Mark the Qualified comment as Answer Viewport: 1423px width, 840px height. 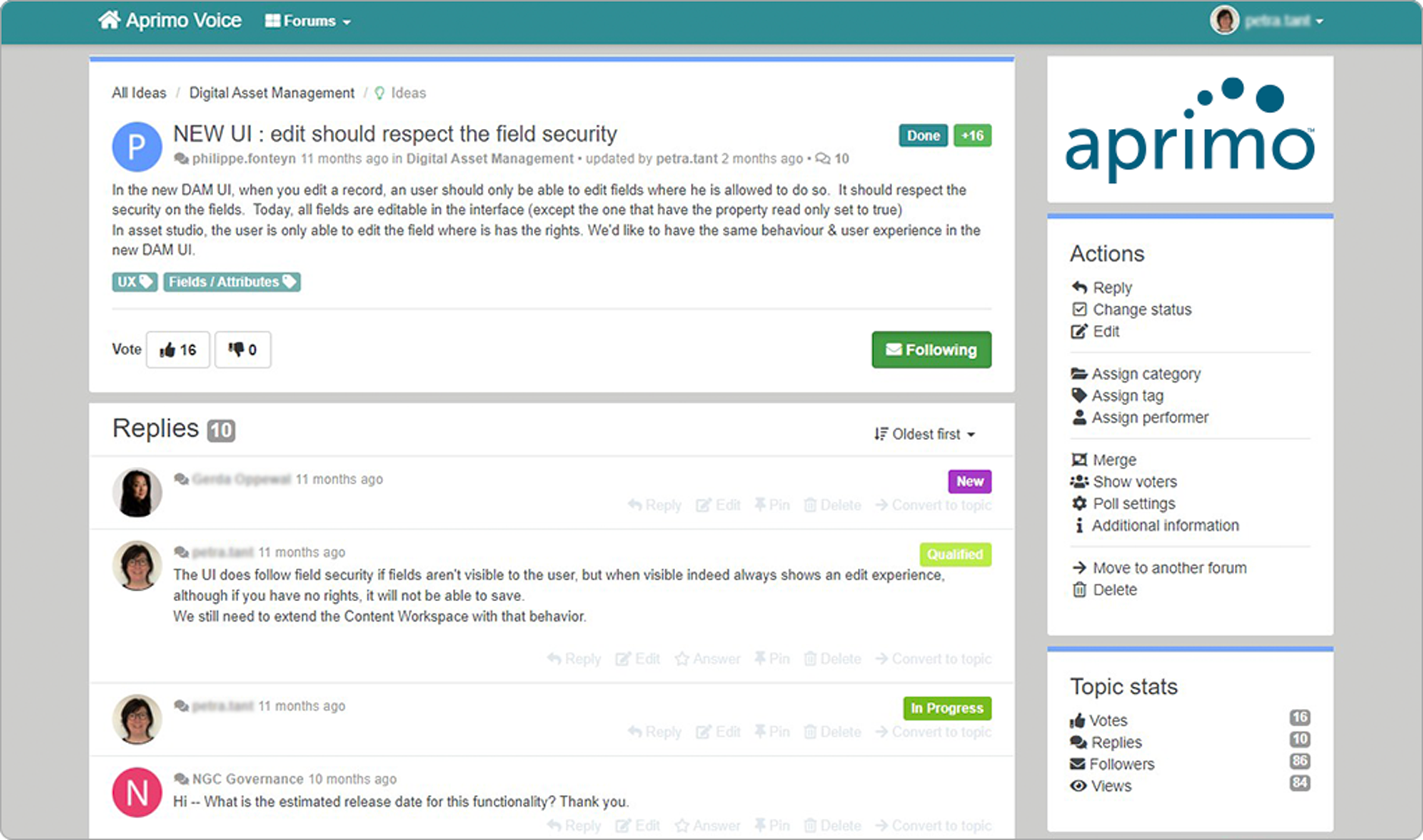tap(708, 660)
